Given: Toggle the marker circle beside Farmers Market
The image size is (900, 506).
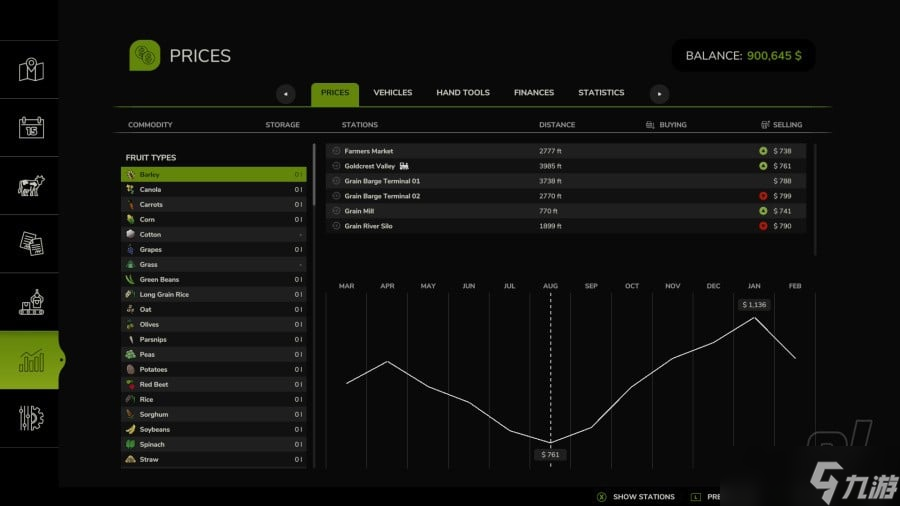Looking at the screenshot, I should 336,151.
